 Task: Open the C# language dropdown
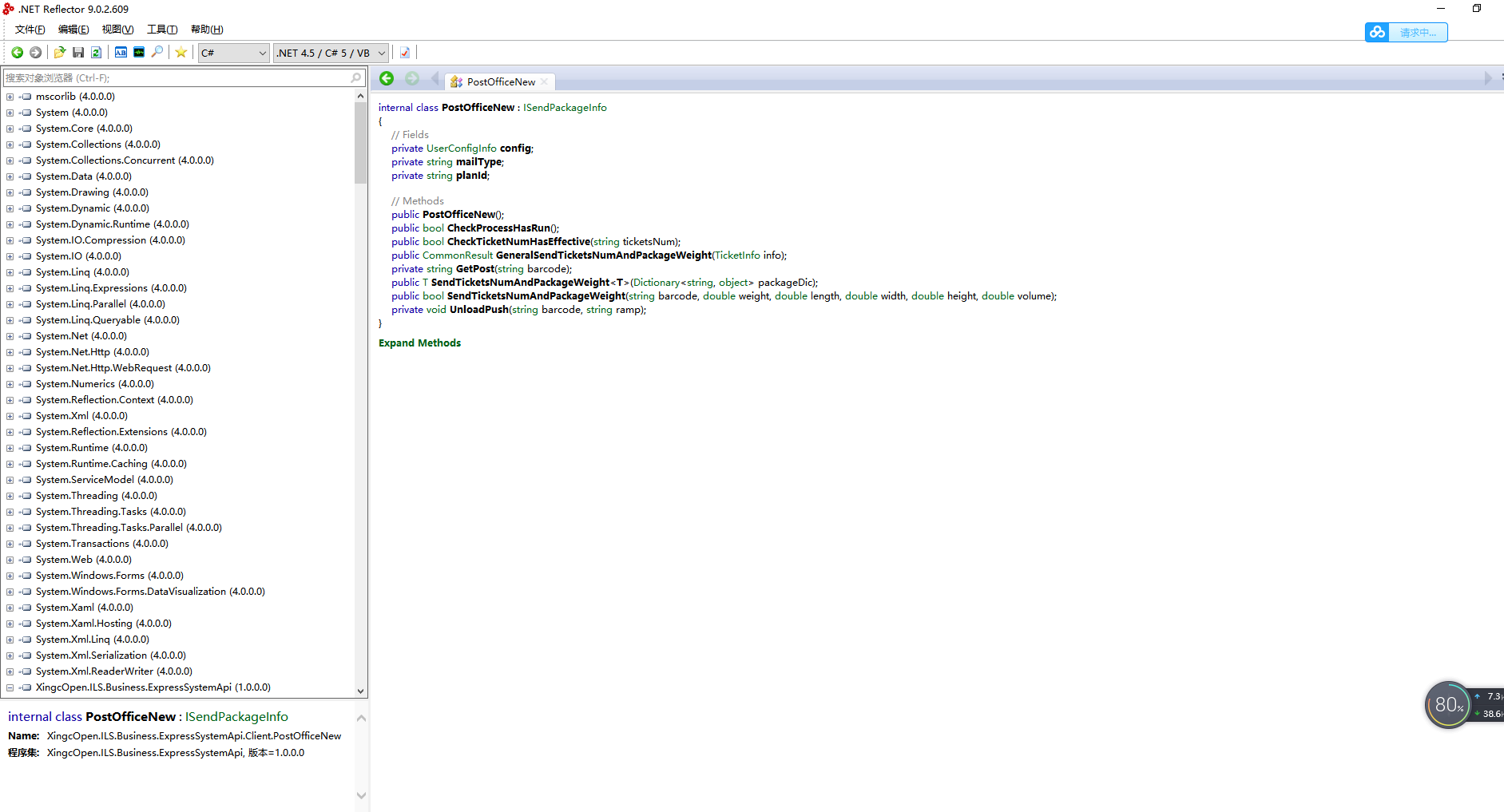[233, 53]
